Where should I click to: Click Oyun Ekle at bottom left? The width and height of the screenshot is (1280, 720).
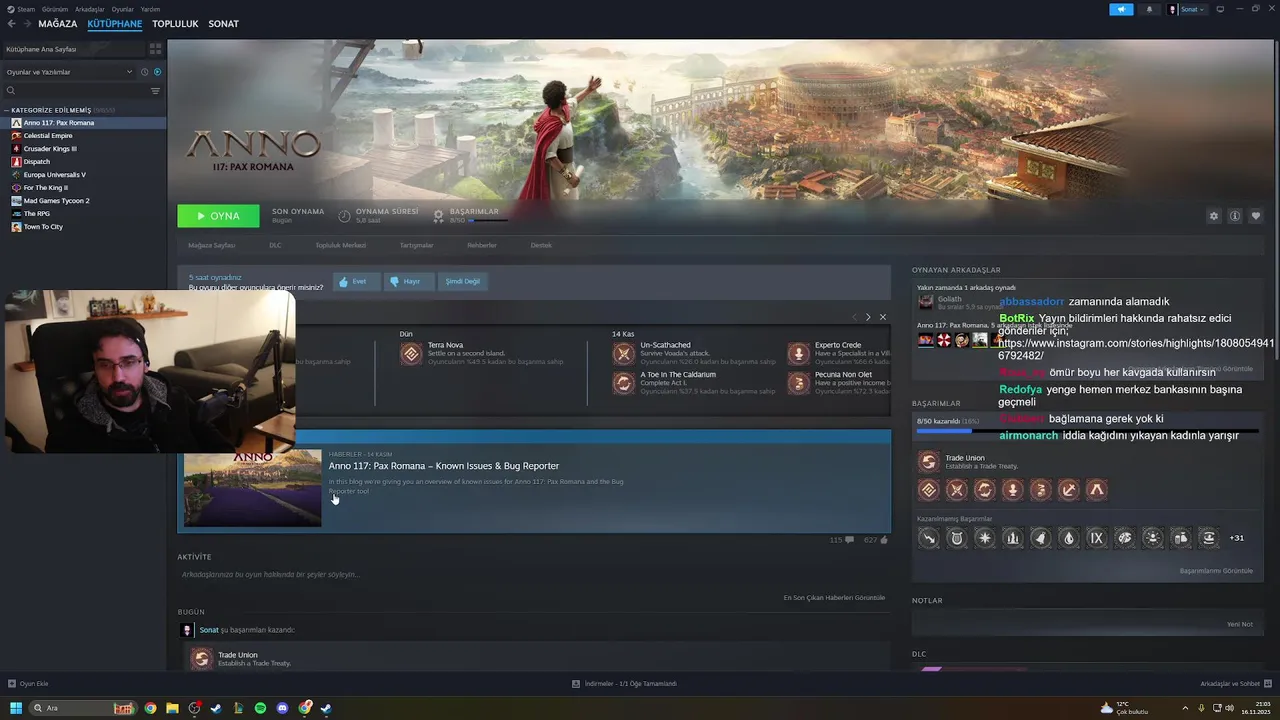point(28,684)
